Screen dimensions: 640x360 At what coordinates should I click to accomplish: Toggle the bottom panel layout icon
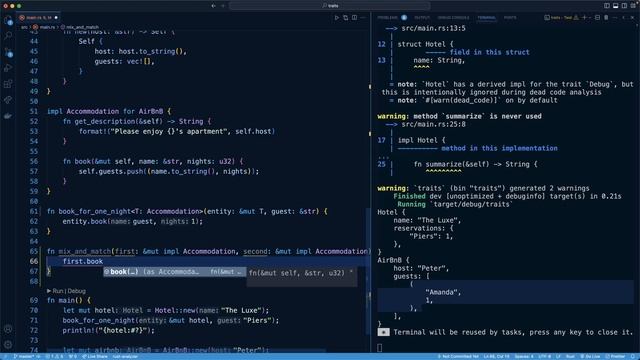point(616,6)
